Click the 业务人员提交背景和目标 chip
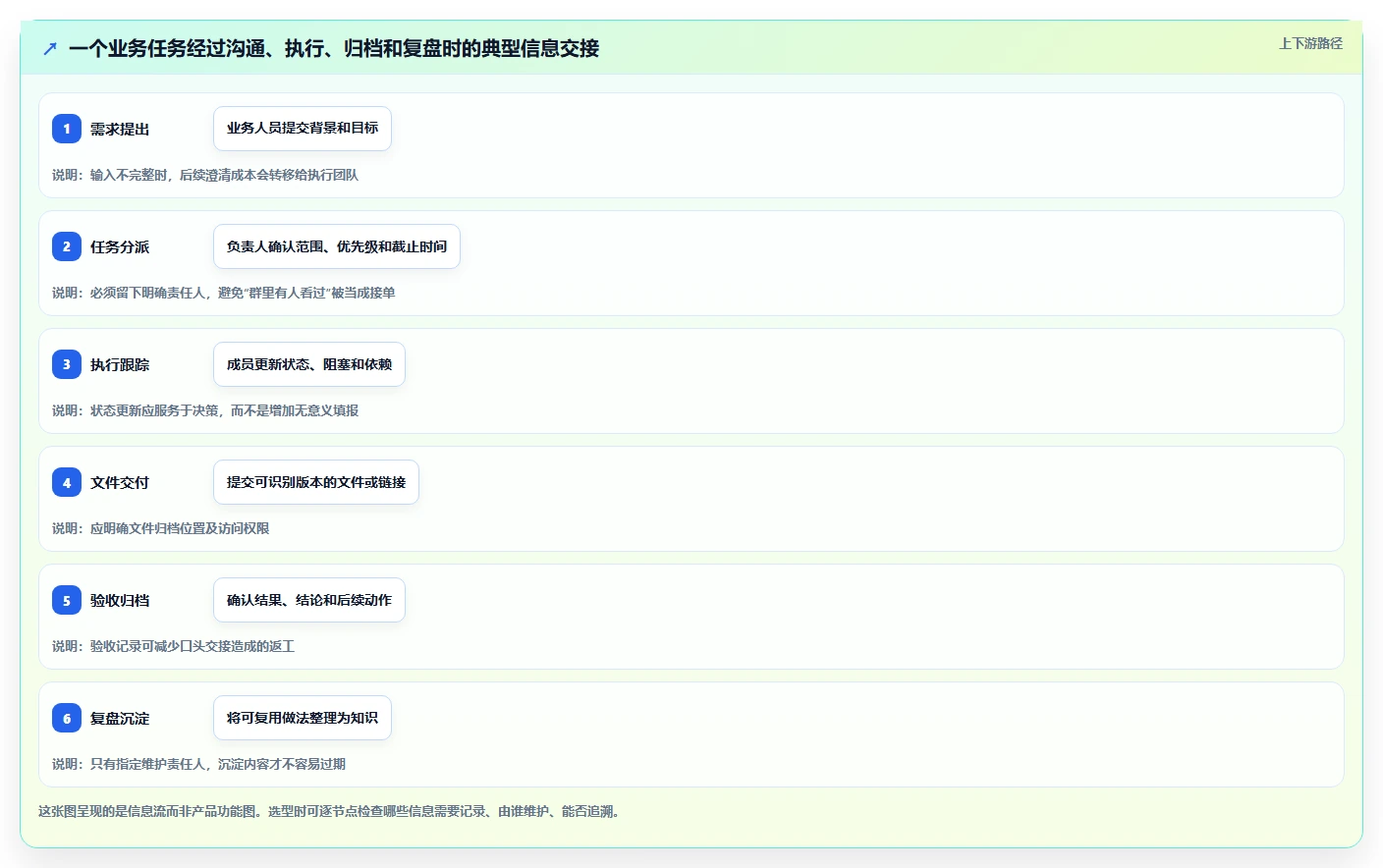 click(x=303, y=129)
